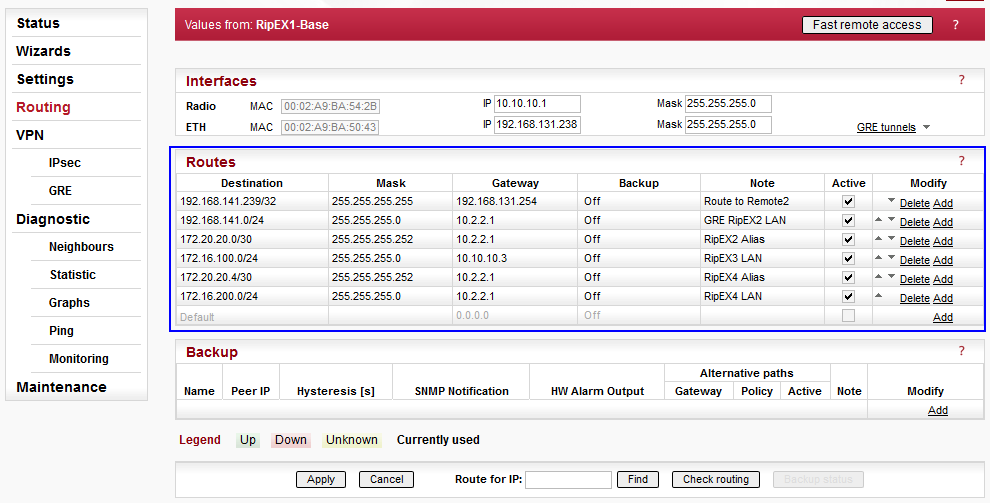
Task: Click gateway 10.10.10.3 cell
Action: click(x=515, y=258)
